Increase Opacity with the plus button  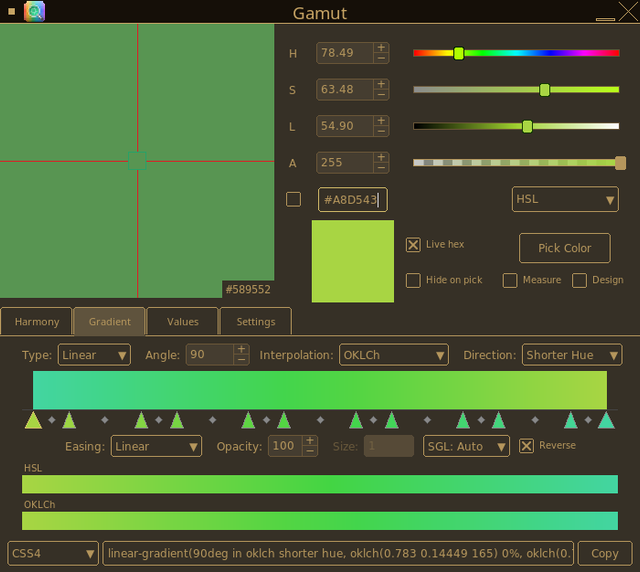click(x=310, y=441)
